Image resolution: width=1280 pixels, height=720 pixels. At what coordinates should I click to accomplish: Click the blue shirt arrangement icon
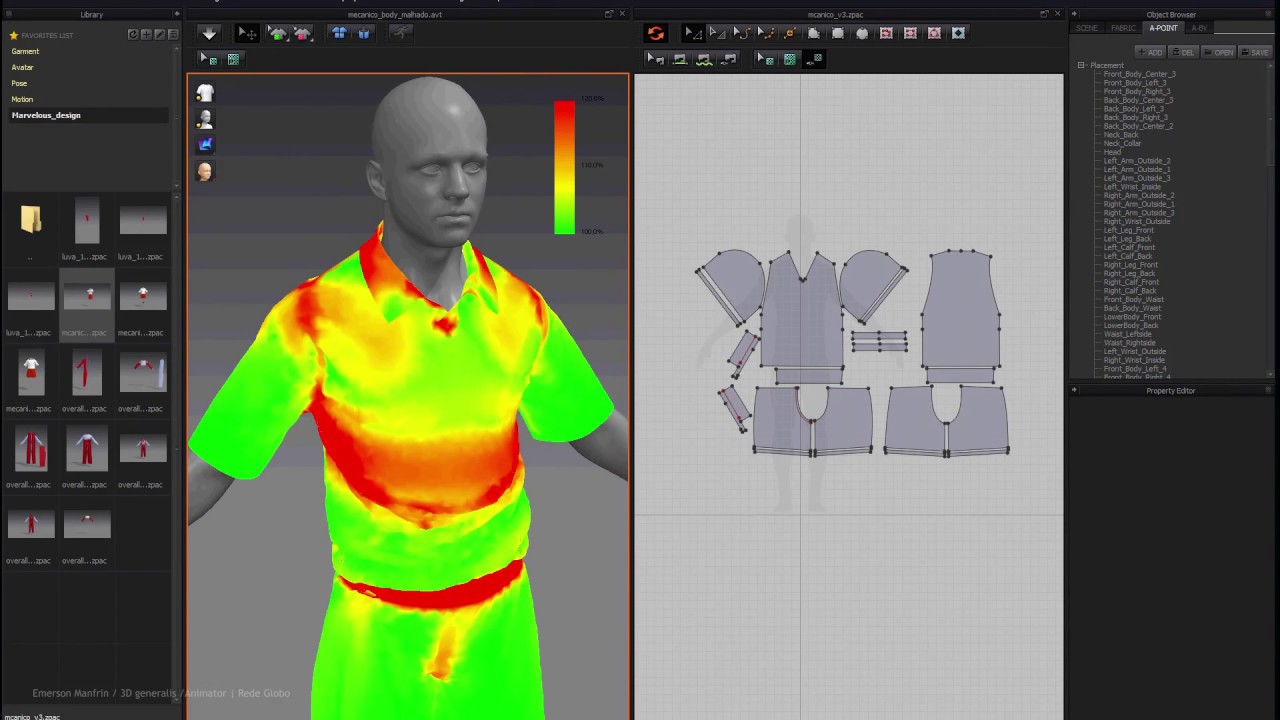pos(339,33)
